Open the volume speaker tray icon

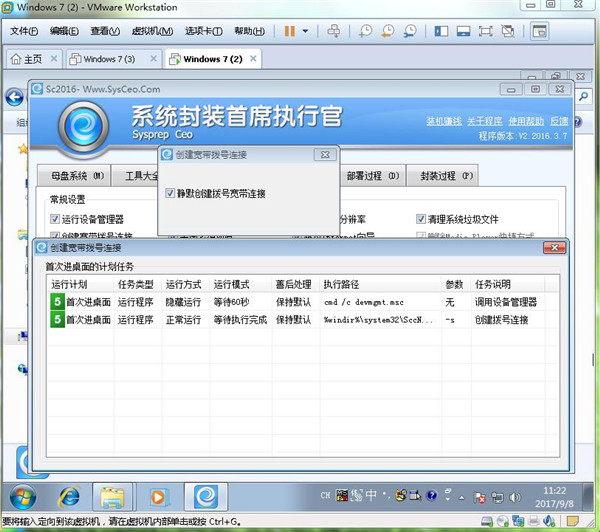[515, 497]
